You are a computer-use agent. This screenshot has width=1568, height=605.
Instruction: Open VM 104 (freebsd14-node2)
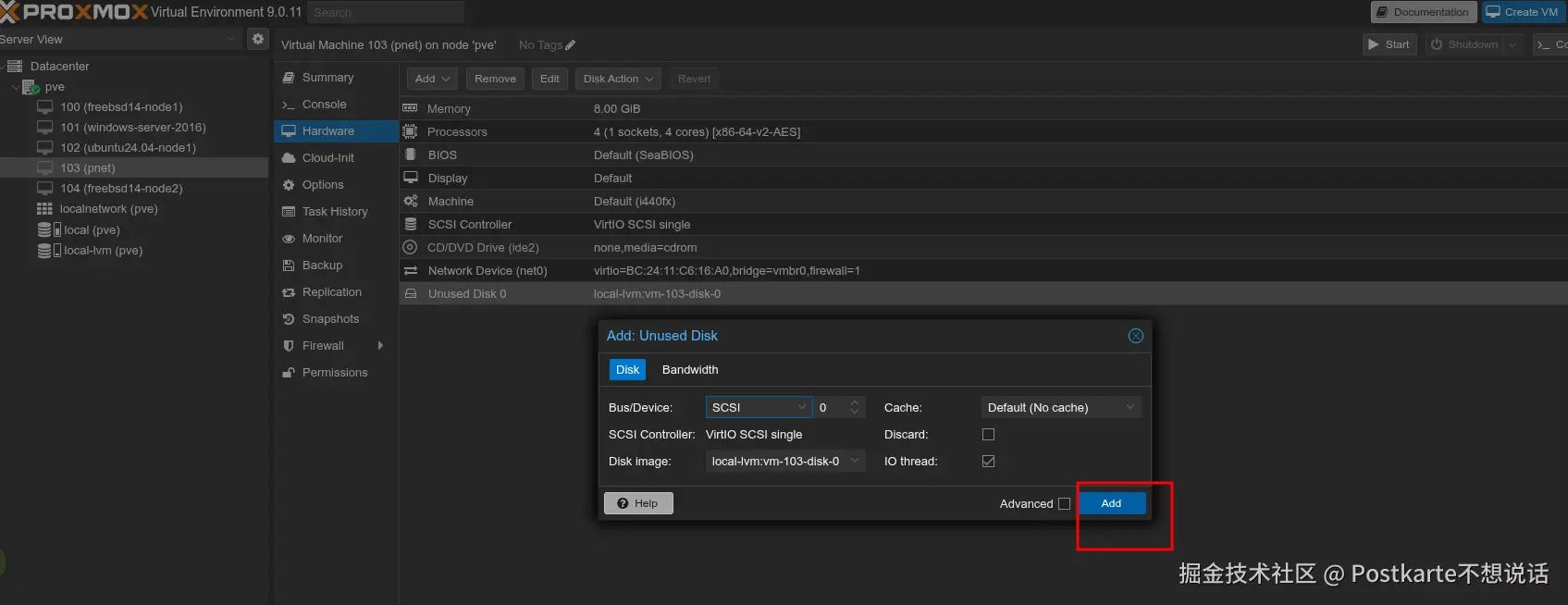click(x=121, y=189)
